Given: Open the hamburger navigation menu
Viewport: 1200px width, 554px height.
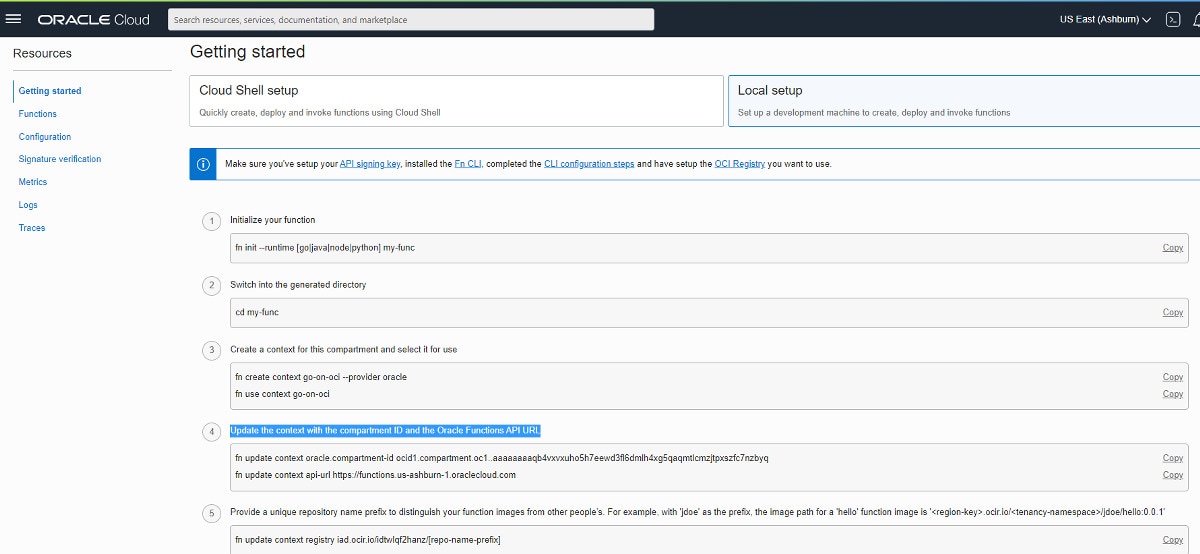Looking at the screenshot, I should pyautogui.click(x=14, y=19).
